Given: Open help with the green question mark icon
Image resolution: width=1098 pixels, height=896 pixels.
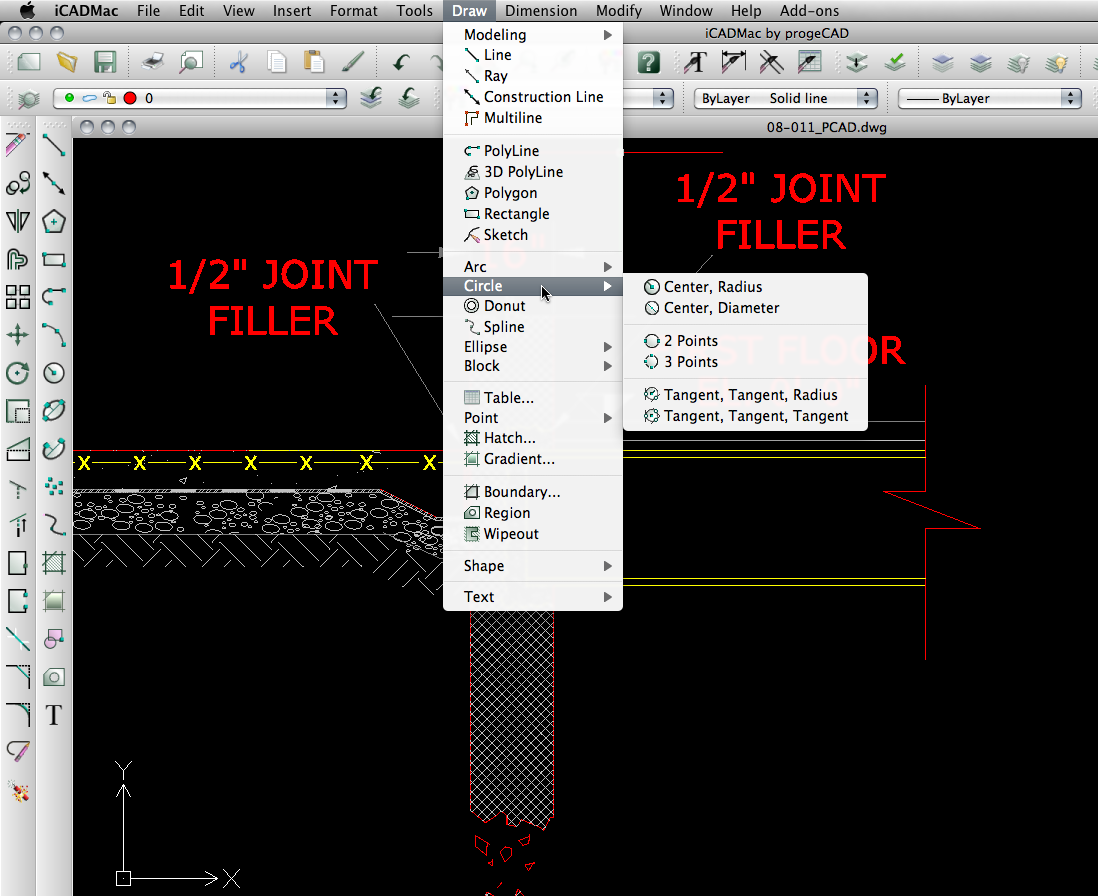Looking at the screenshot, I should [x=649, y=62].
